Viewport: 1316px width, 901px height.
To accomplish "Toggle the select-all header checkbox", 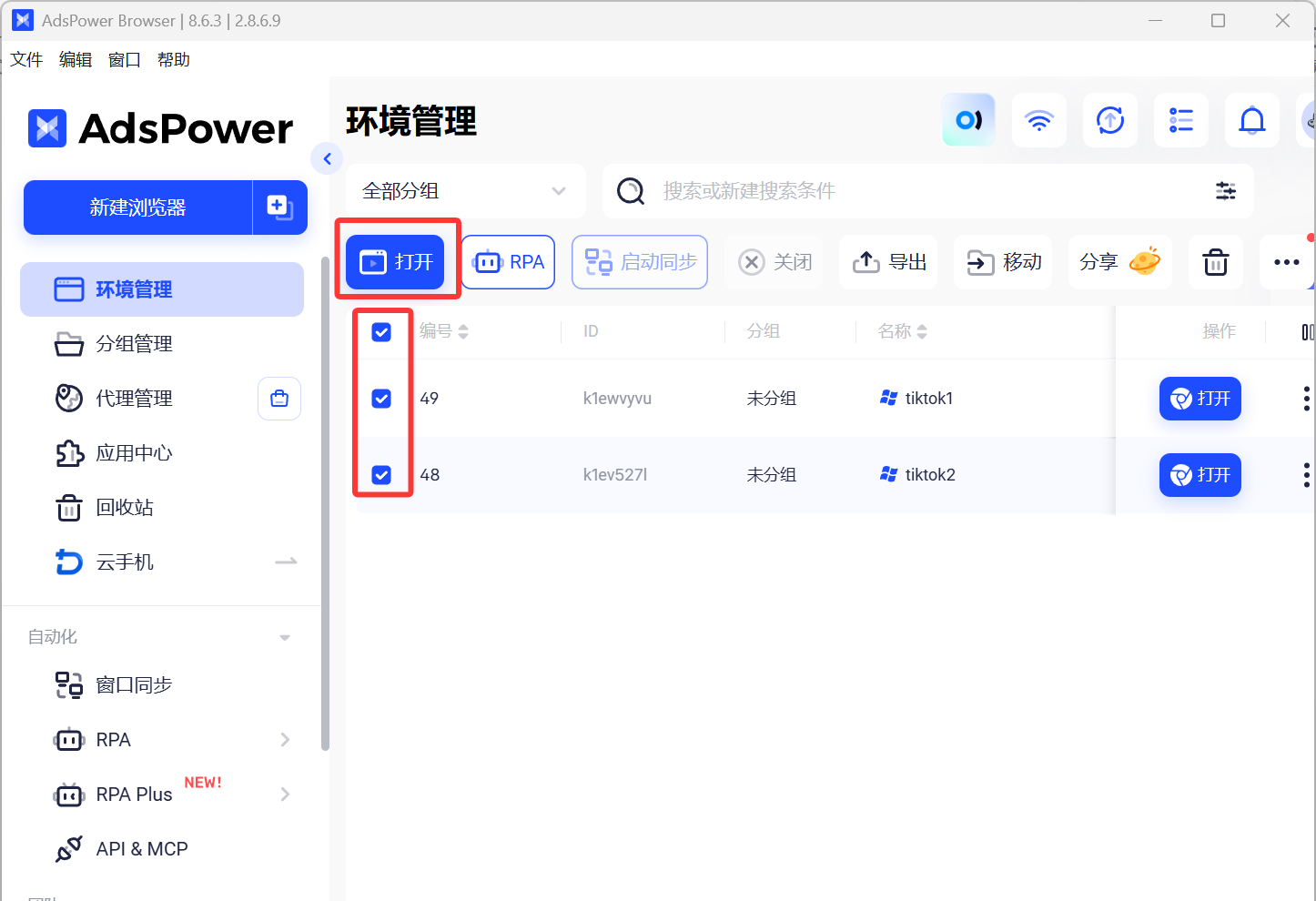I will tap(381, 332).
